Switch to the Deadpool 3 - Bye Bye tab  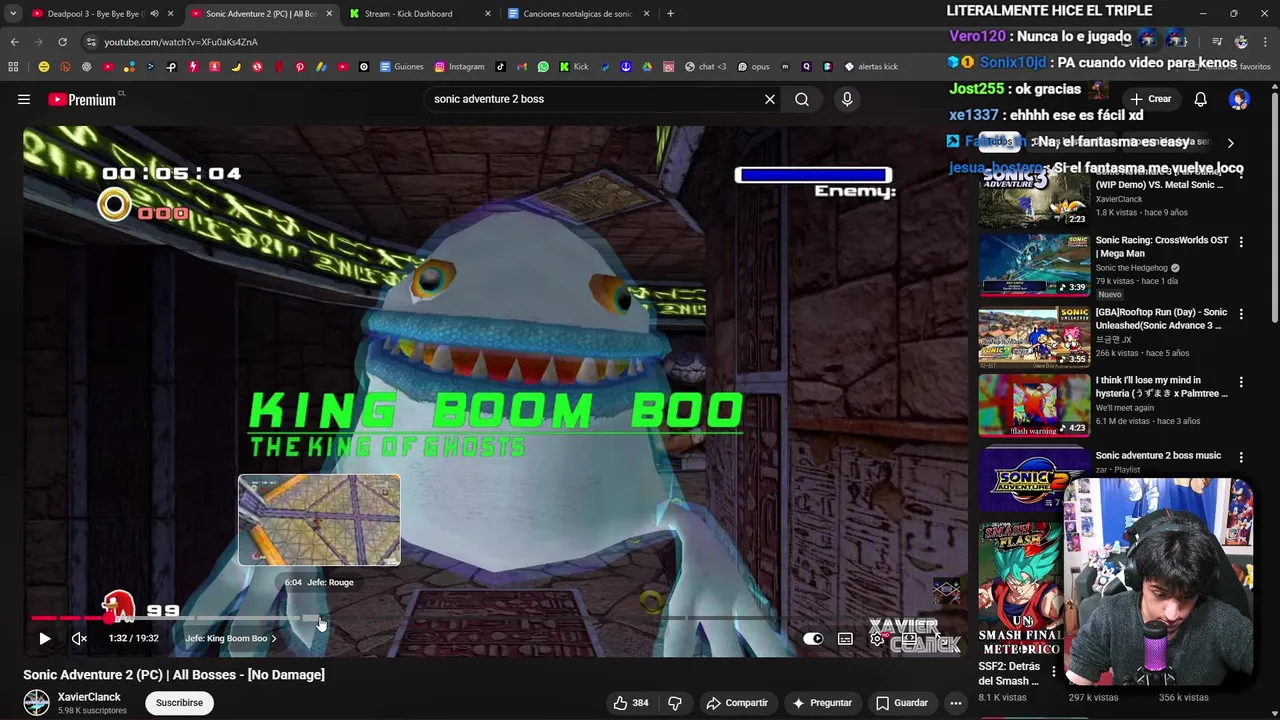click(x=88, y=14)
